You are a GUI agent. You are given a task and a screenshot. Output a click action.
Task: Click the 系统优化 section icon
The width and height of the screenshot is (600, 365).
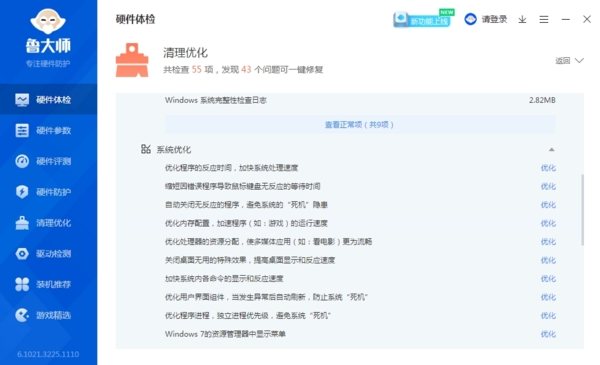[x=146, y=149]
